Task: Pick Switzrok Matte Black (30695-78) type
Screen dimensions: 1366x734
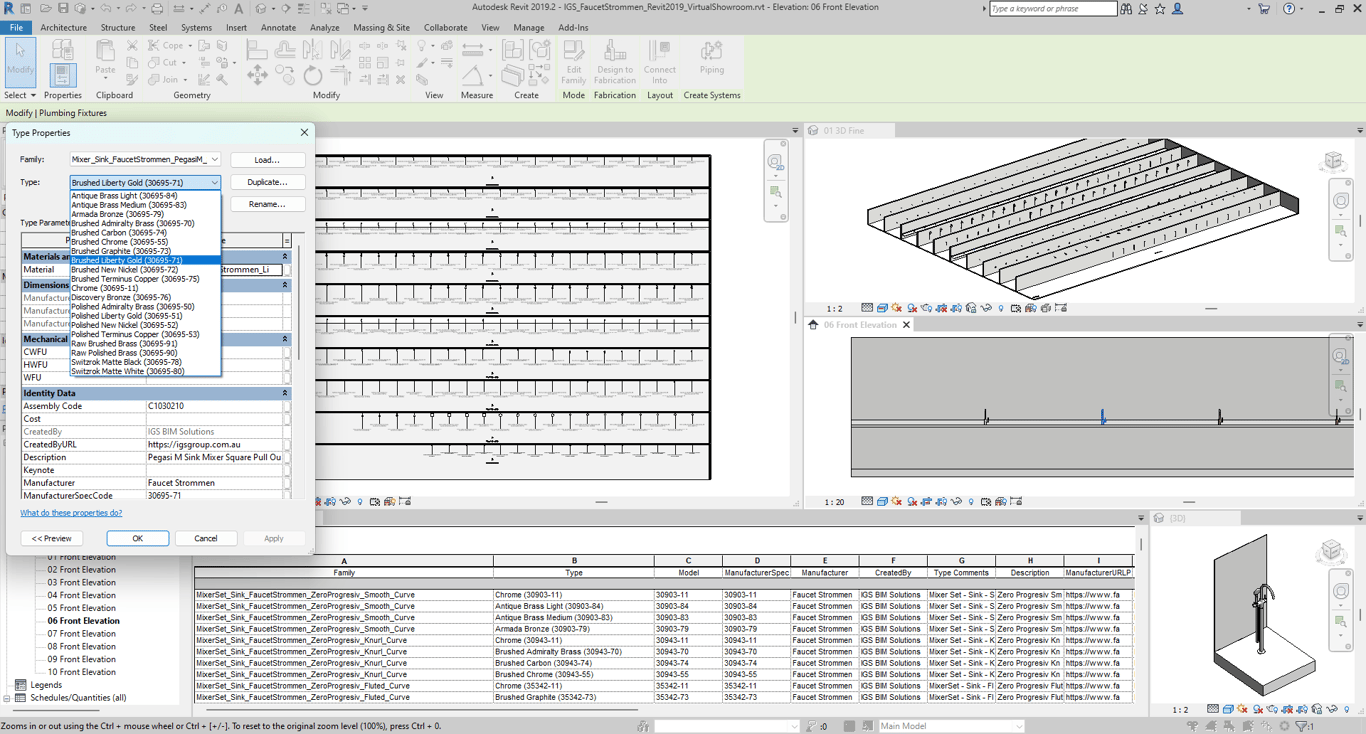Action: tap(126, 362)
